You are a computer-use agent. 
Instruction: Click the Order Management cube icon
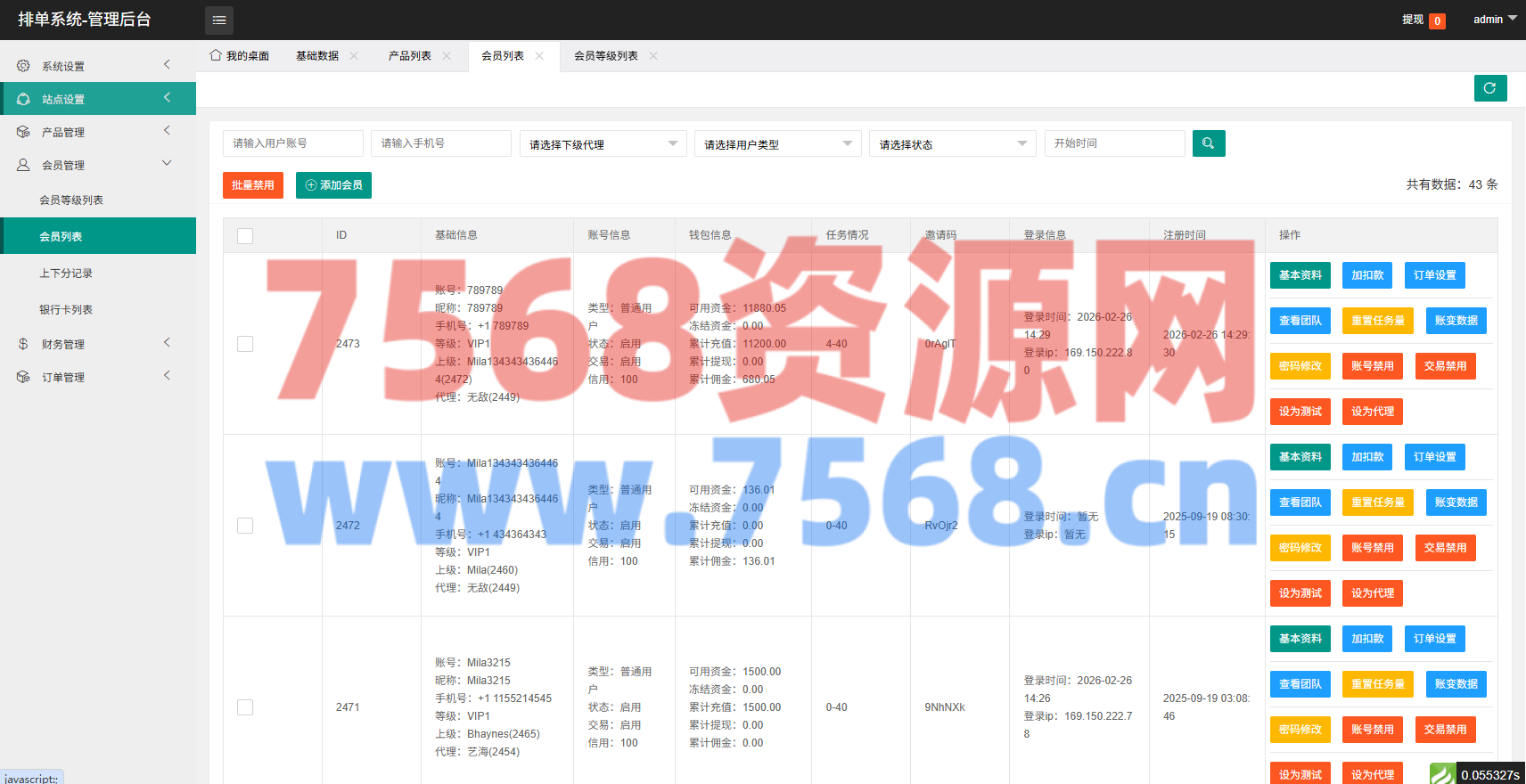click(x=23, y=377)
